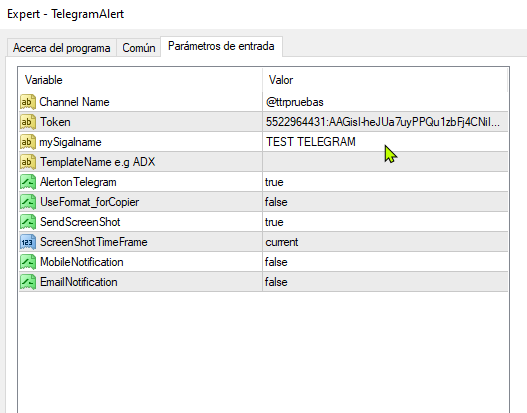
Task: Click the boolean icon beside EmailNotification
Action: tap(28, 282)
